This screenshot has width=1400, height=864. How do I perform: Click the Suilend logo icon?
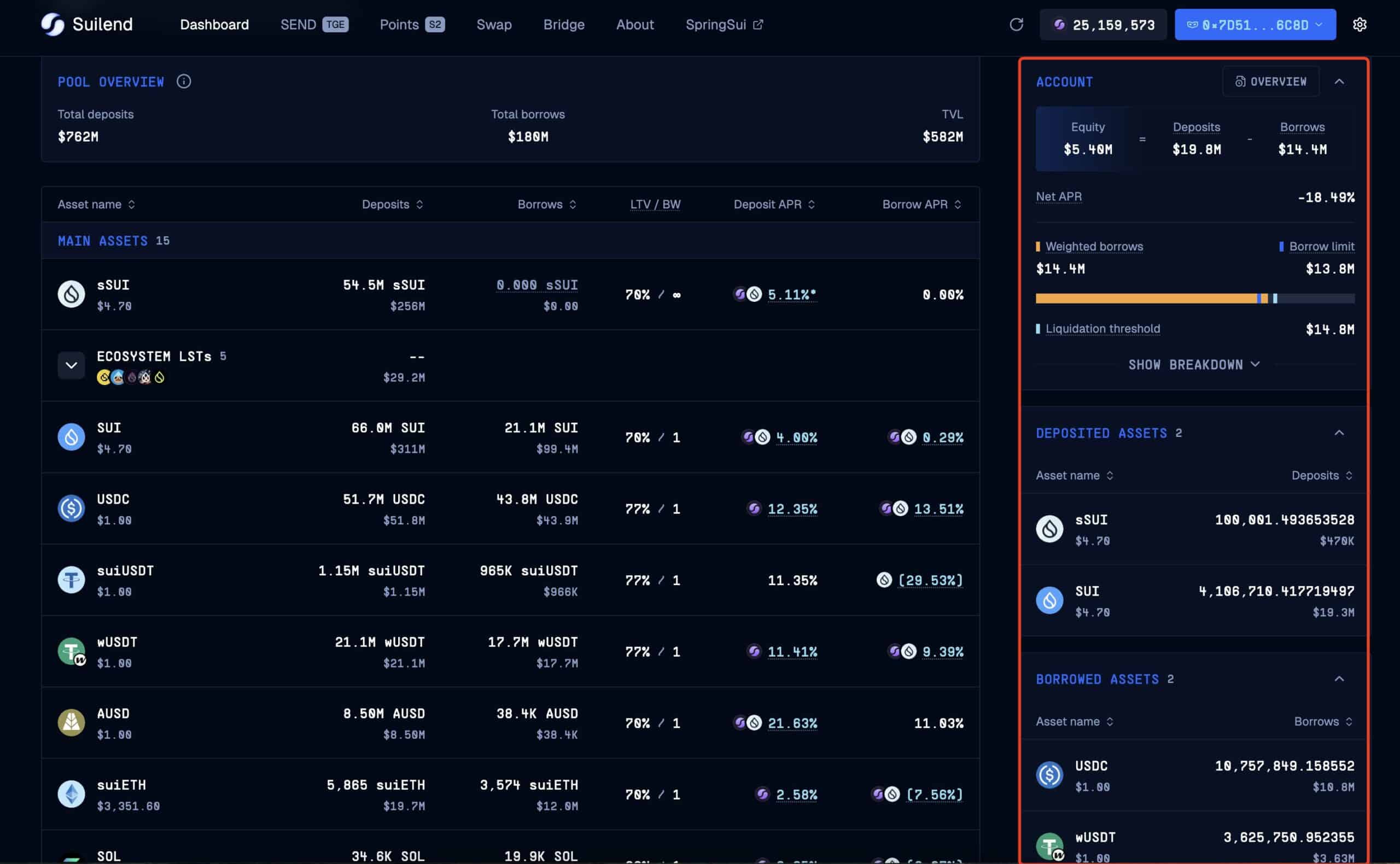(52, 24)
